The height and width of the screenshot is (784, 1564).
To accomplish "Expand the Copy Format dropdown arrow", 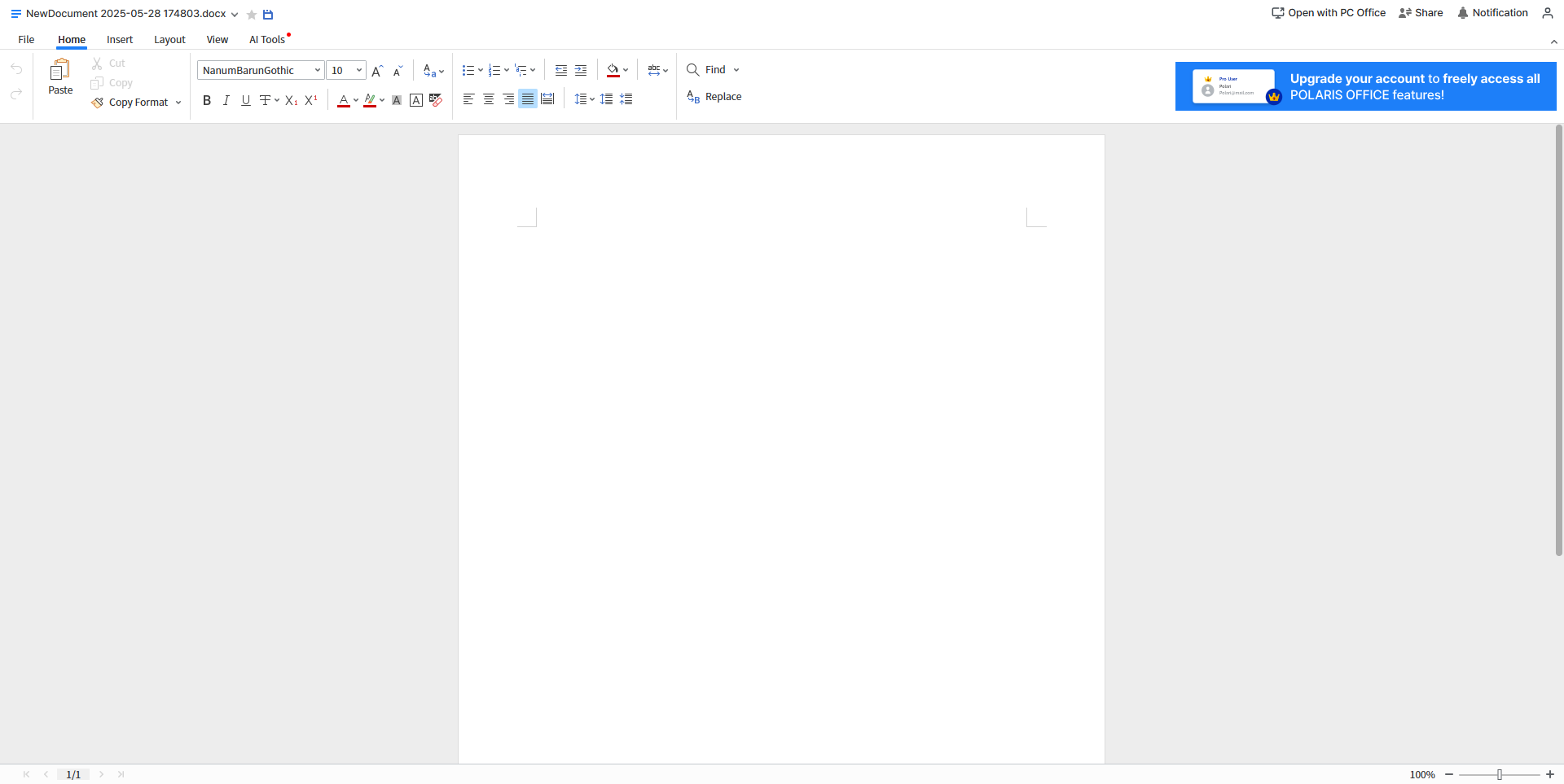I will coord(178,103).
